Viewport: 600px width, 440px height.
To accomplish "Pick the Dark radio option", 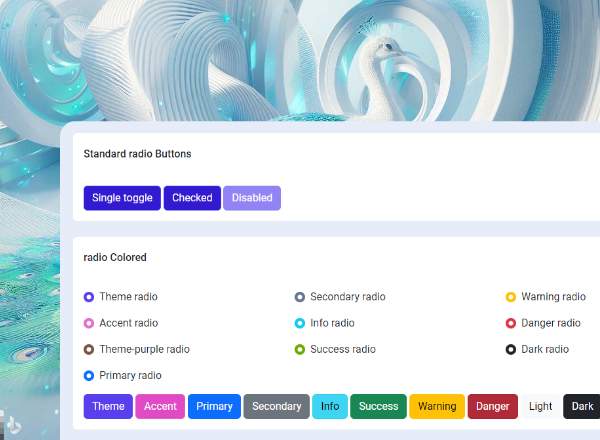I will [x=511, y=349].
